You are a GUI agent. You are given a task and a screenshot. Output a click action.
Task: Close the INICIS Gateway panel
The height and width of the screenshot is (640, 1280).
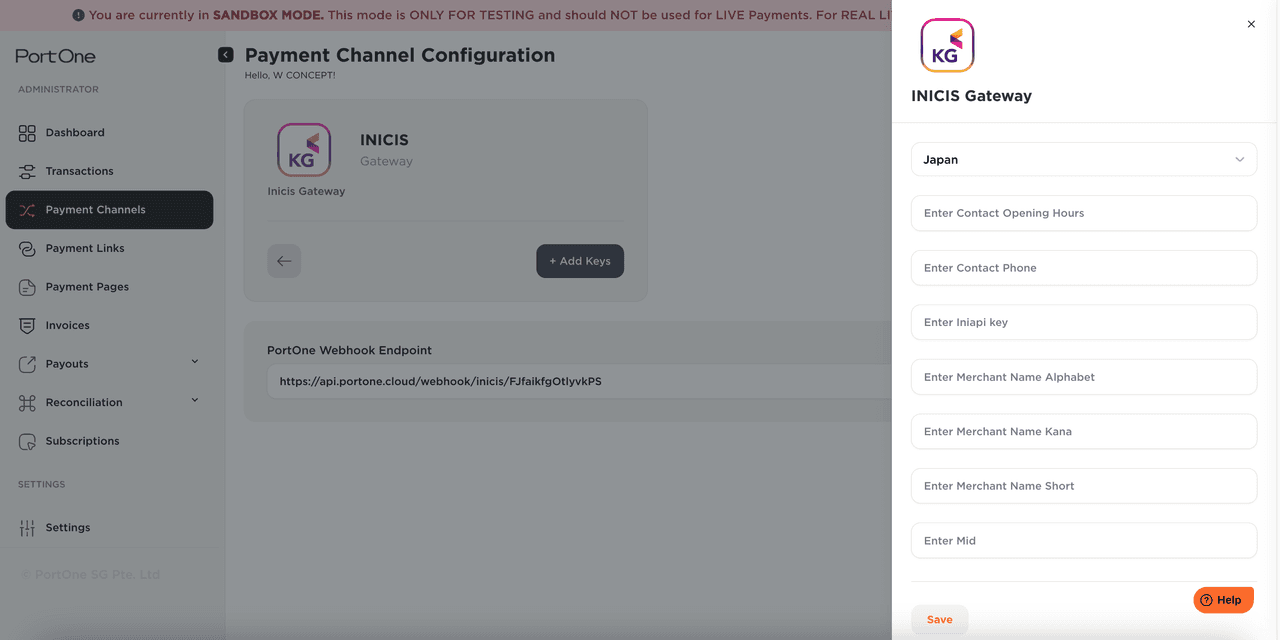(1251, 24)
